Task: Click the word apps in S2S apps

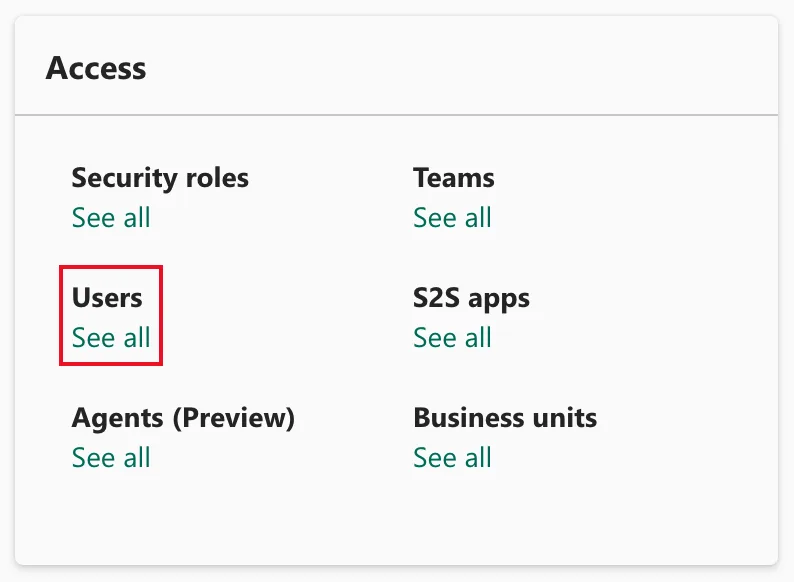Action: point(499,300)
